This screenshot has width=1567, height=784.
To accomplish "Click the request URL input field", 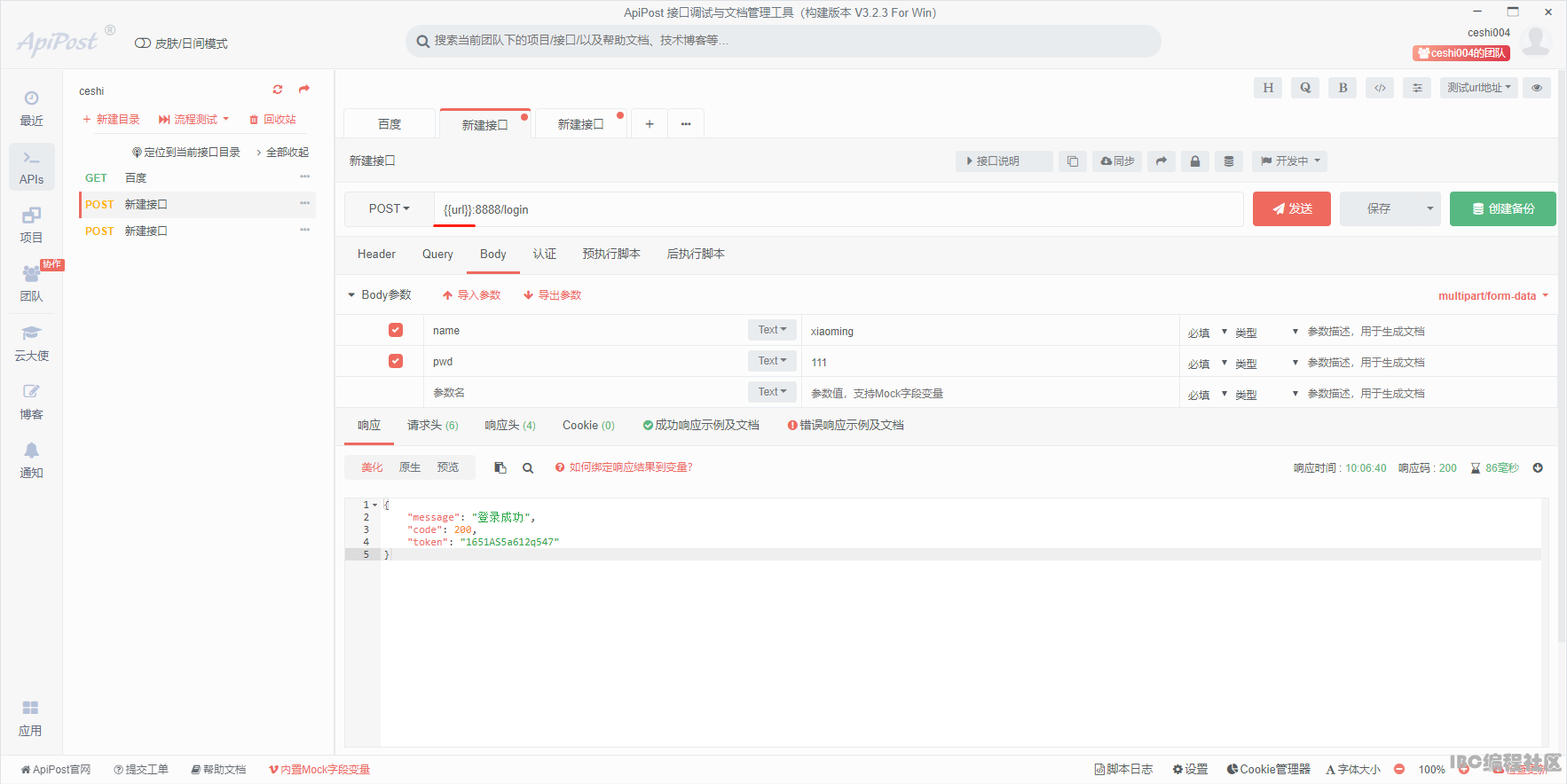I will click(x=839, y=209).
